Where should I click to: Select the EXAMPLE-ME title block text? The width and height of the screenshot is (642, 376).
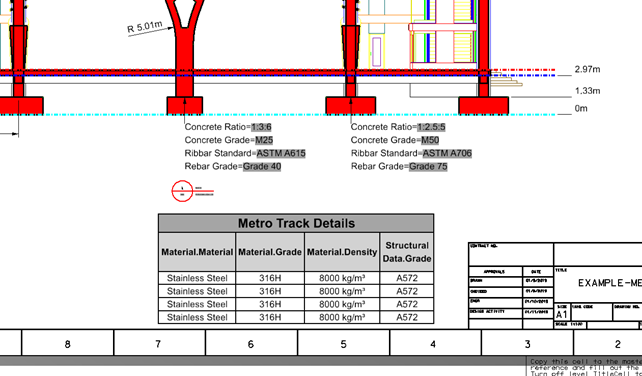coord(610,283)
